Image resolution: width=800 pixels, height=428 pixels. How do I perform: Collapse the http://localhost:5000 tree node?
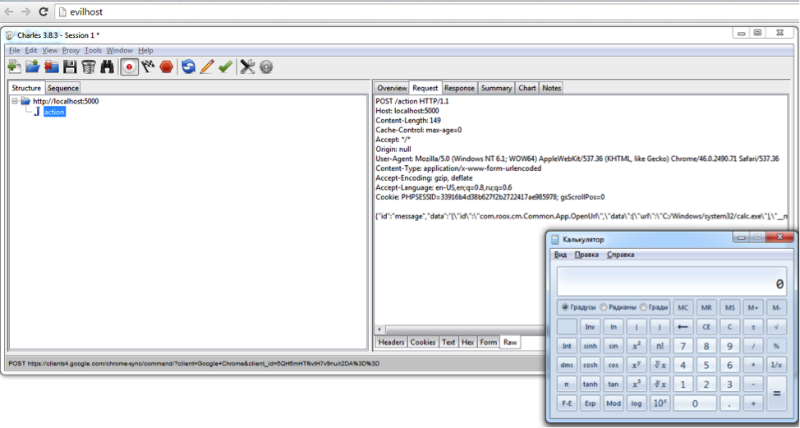click(15, 101)
